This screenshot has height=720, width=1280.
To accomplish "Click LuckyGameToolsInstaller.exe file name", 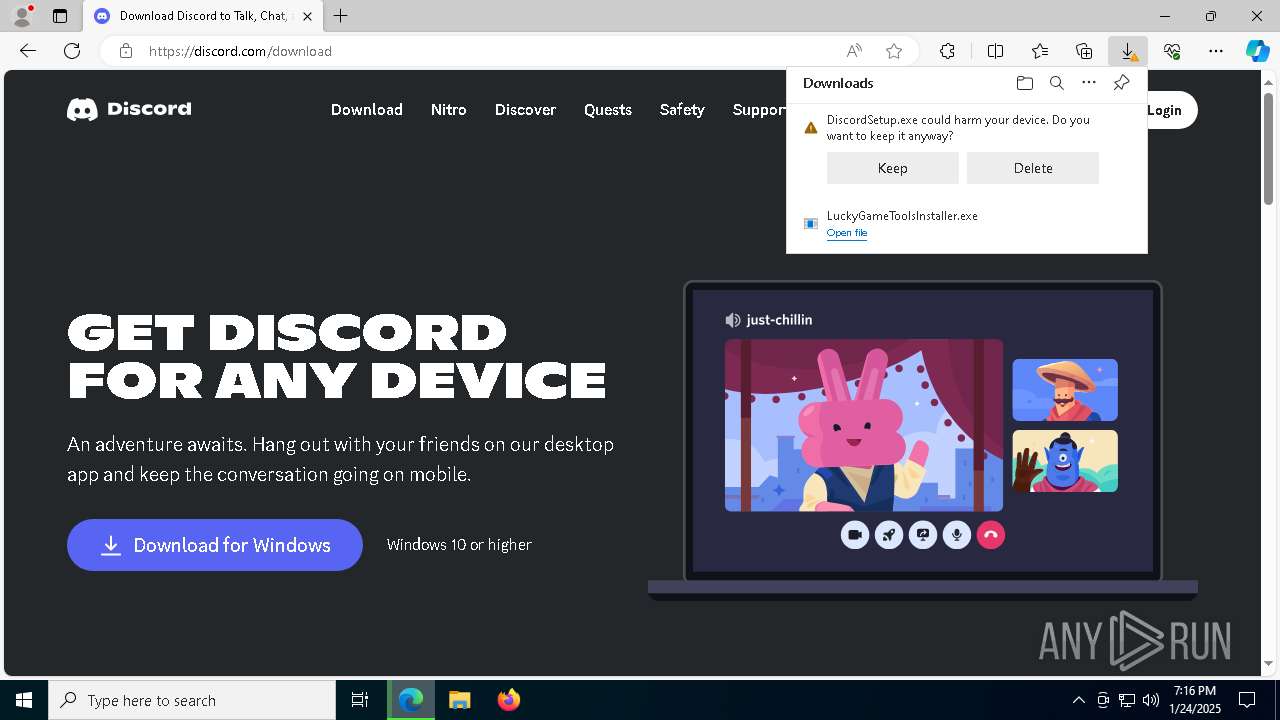I will pyautogui.click(x=902, y=216).
